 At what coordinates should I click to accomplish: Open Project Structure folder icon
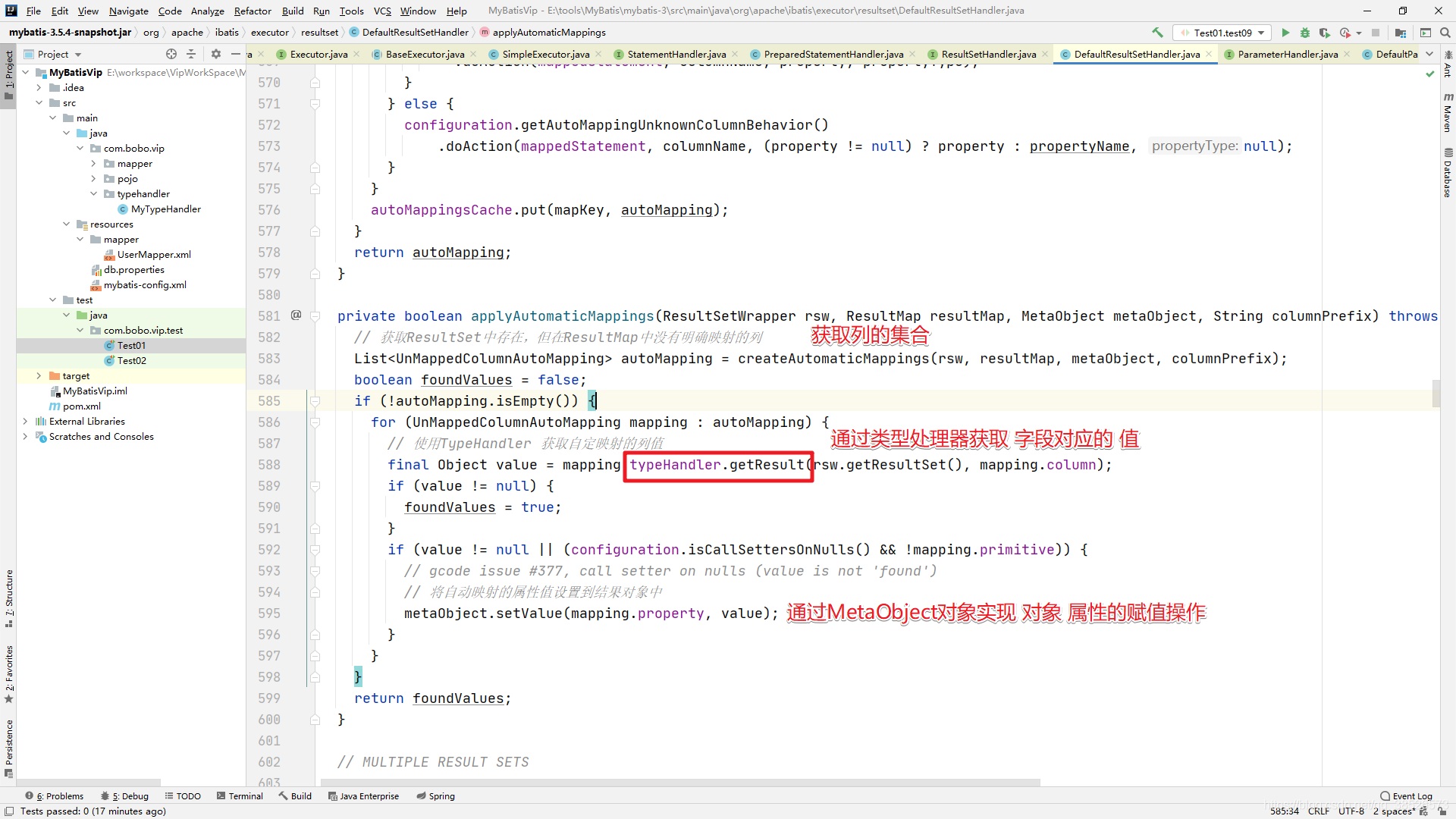click(1401, 33)
